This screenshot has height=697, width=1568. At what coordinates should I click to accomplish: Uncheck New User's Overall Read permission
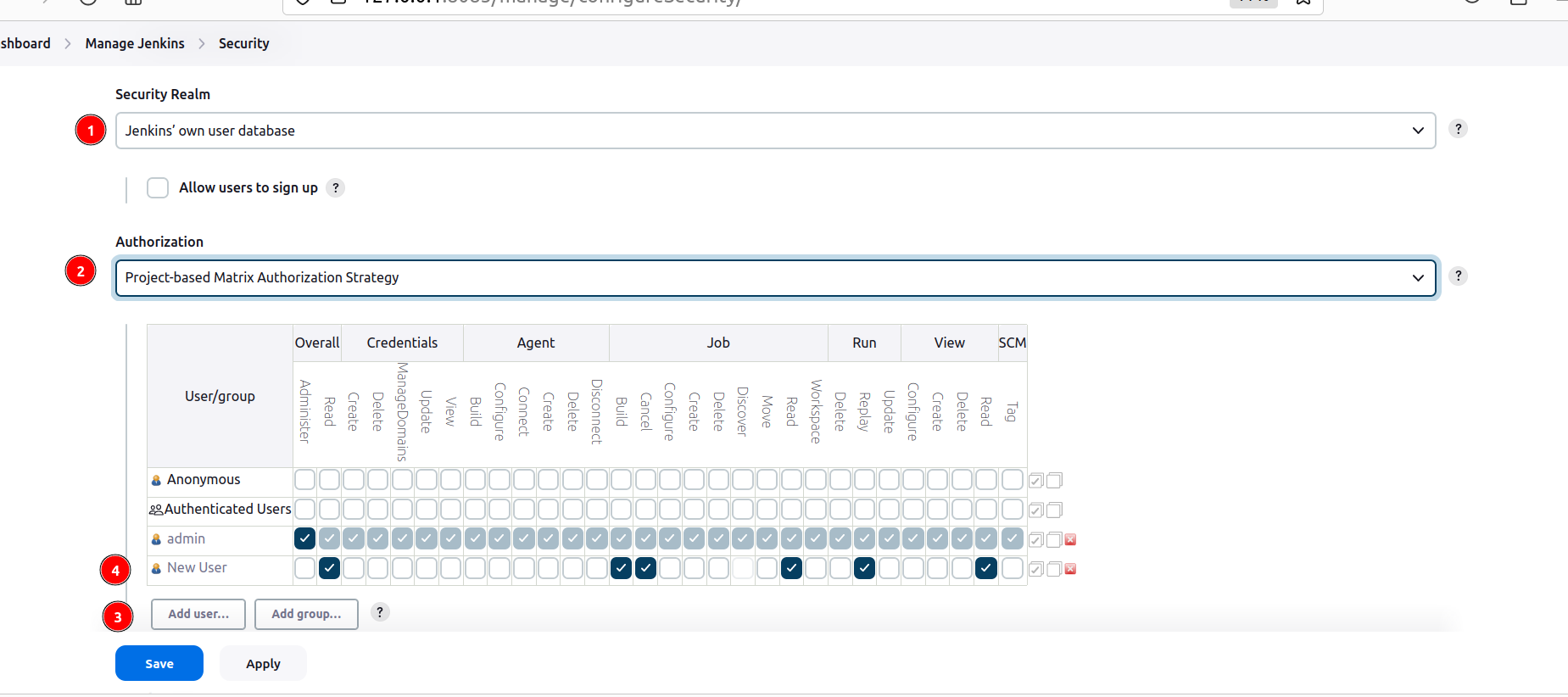[x=329, y=568]
